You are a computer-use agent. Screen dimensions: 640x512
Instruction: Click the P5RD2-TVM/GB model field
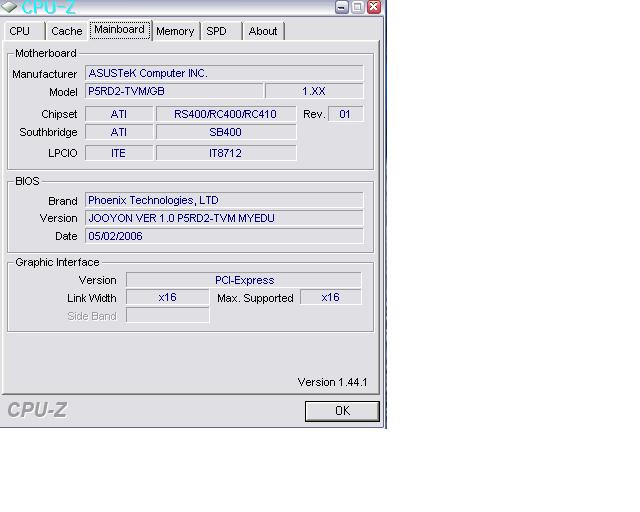(174, 91)
